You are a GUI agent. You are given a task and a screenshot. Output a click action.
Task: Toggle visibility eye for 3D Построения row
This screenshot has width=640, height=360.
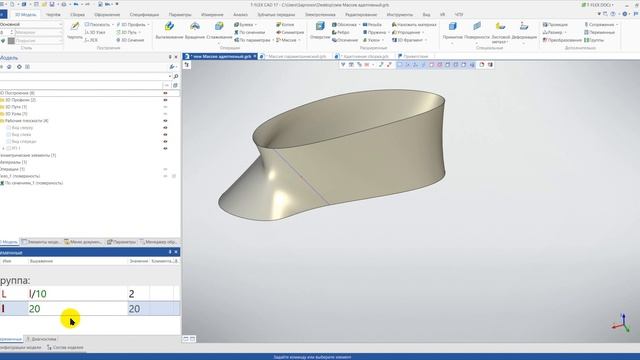coord(165,93)
